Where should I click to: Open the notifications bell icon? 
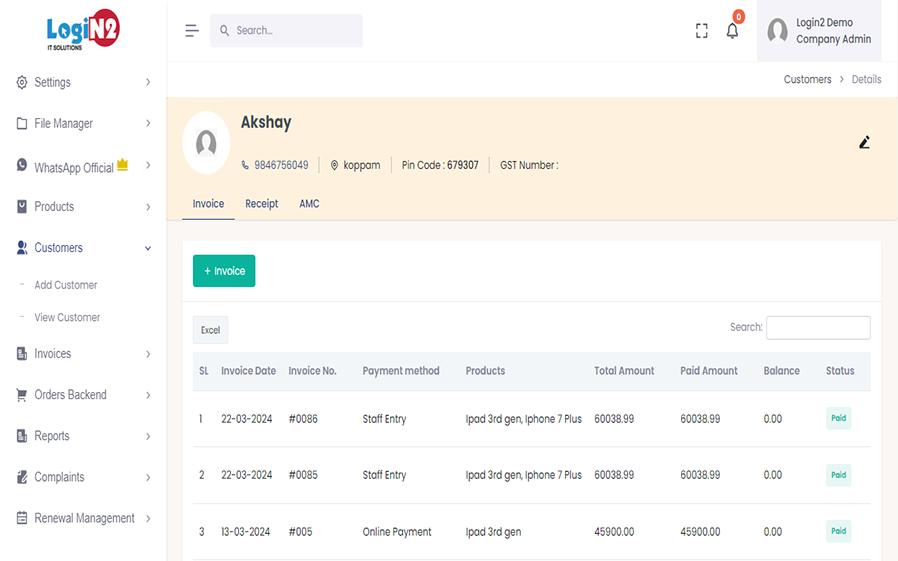click(x=732, y=31)
